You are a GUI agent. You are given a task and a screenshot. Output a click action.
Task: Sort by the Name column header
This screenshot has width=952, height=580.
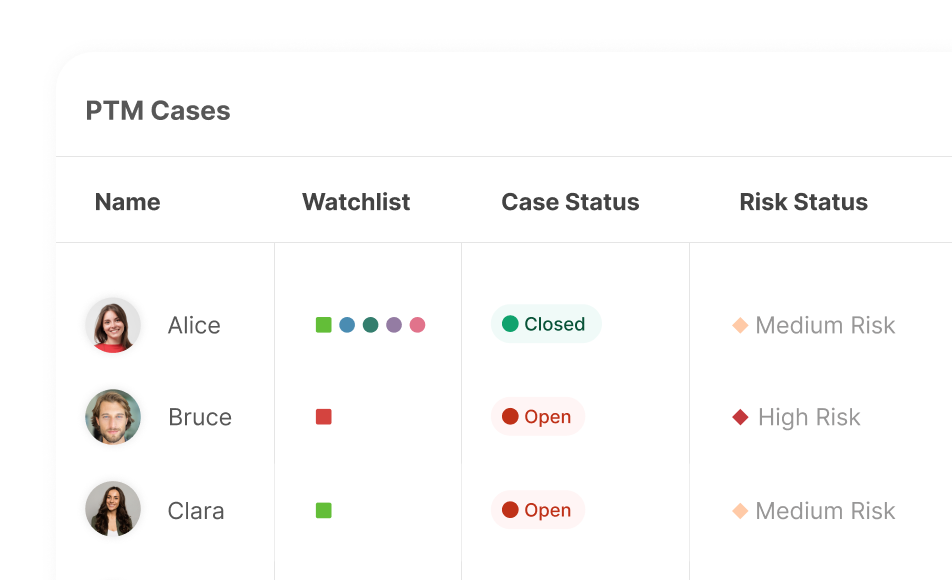[x=127, y=202]
